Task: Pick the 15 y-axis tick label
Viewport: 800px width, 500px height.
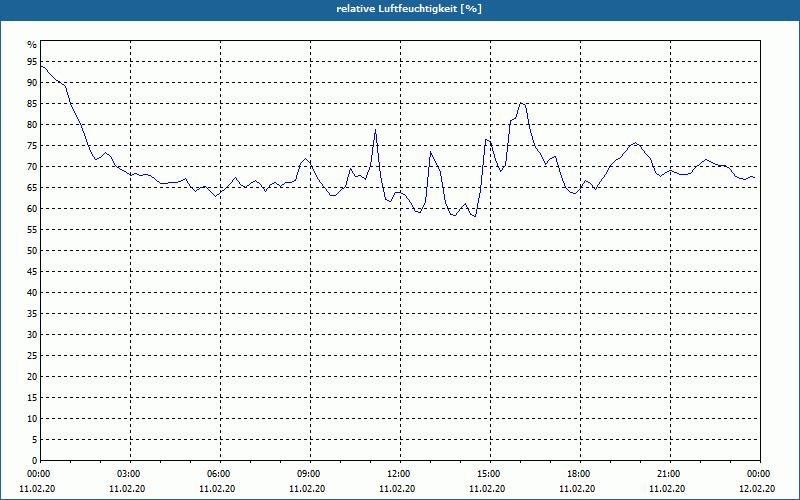Action: pyautogui.click(x=32, y=397)
